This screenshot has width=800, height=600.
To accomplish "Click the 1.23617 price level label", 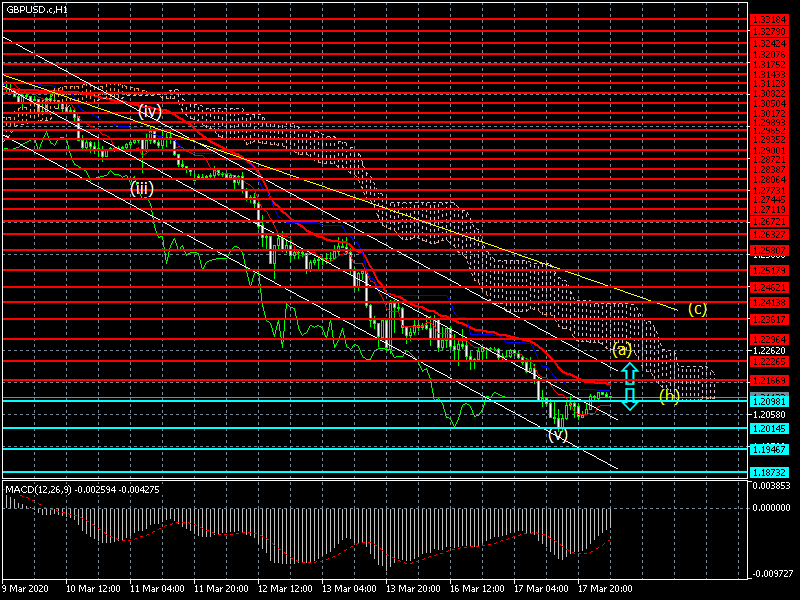I will point(769,319).
